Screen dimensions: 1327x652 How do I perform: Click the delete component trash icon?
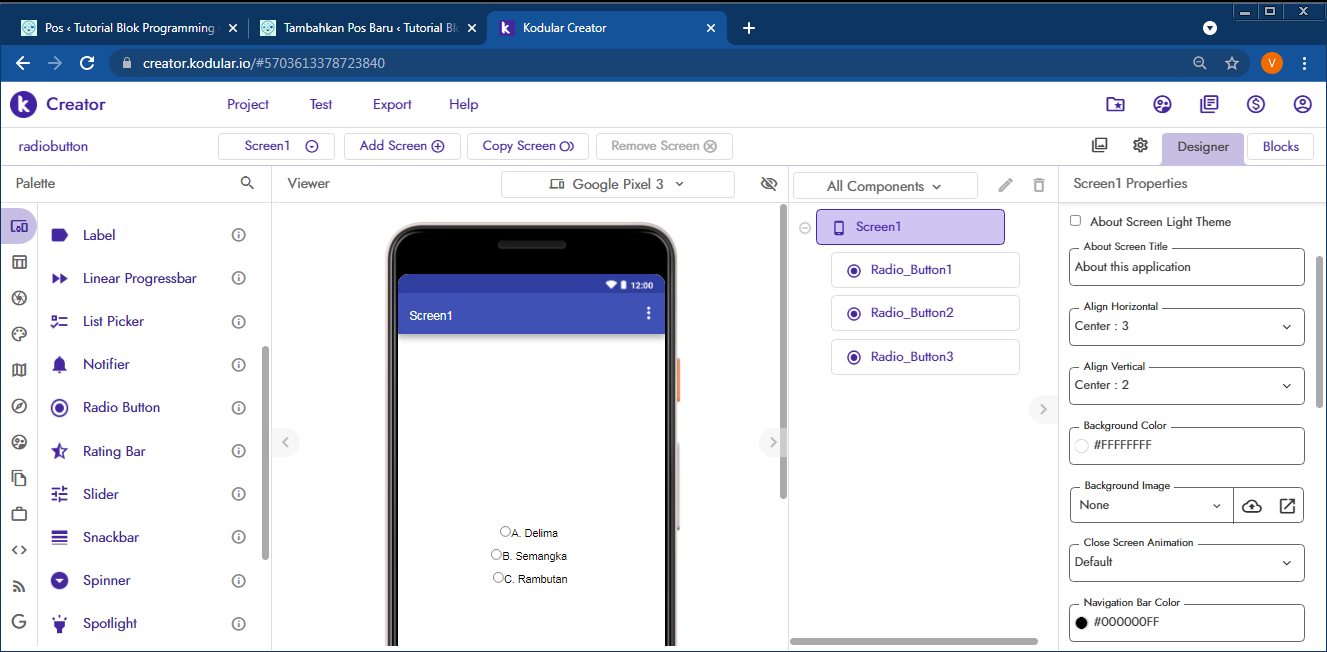coord(1039,185)
